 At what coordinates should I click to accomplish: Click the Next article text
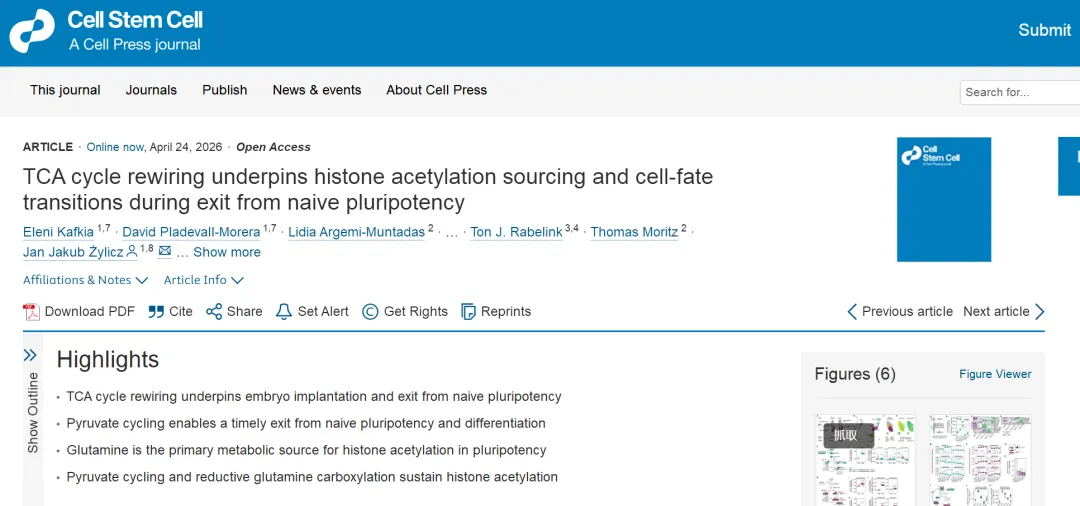996,312
